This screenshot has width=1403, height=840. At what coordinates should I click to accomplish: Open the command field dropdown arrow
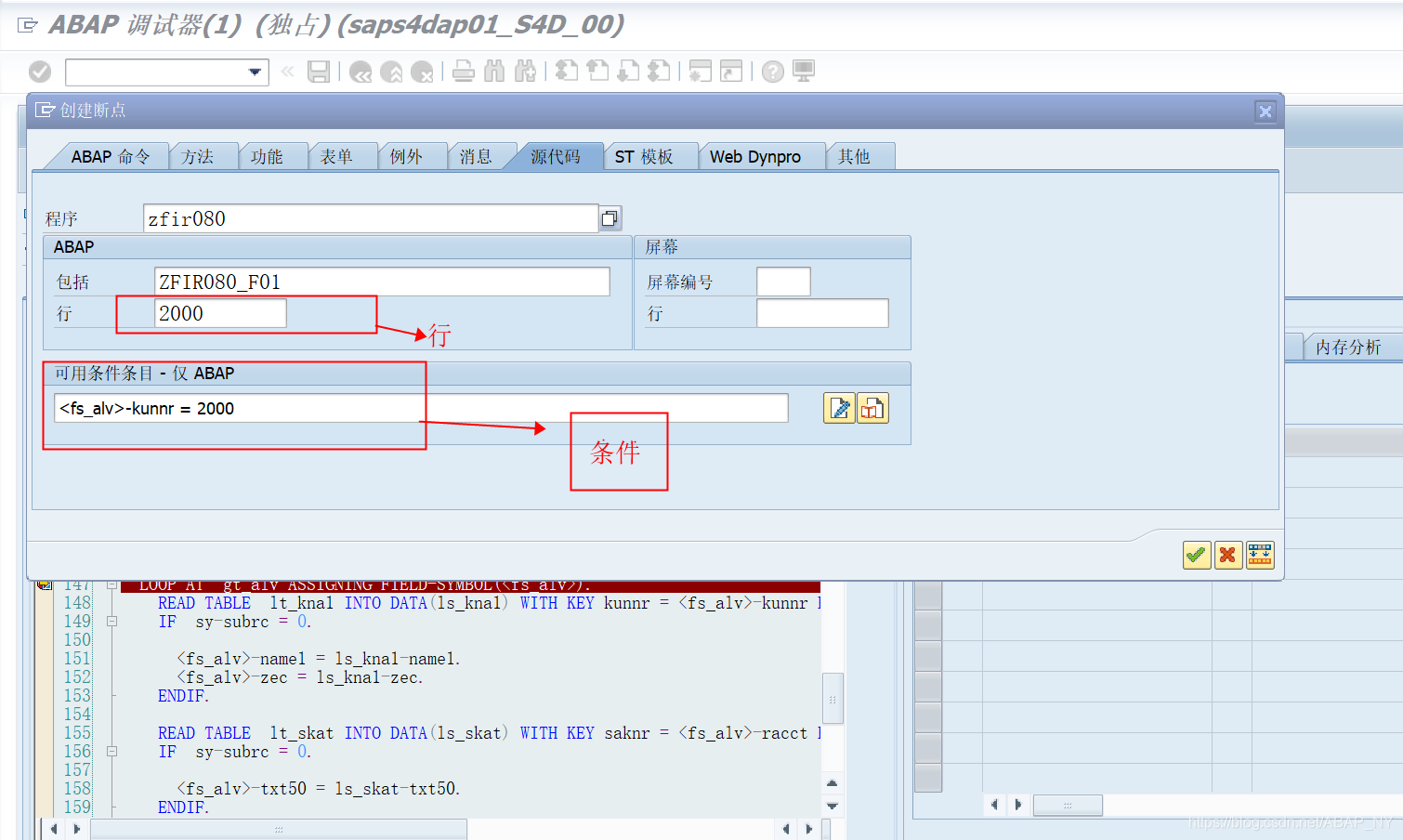(x=255, y=72)
